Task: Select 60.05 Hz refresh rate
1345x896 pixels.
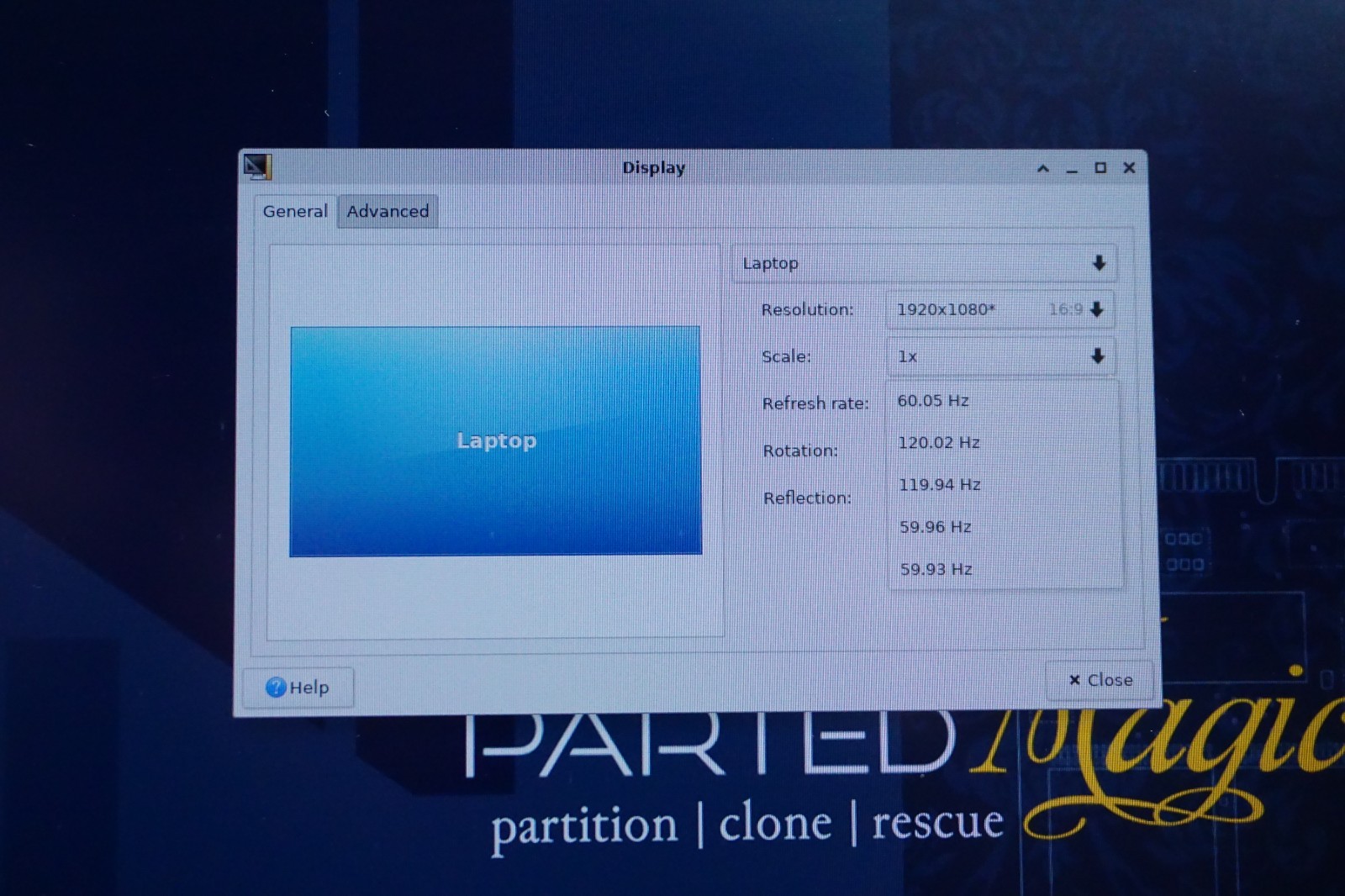Action: [1005, 401]
